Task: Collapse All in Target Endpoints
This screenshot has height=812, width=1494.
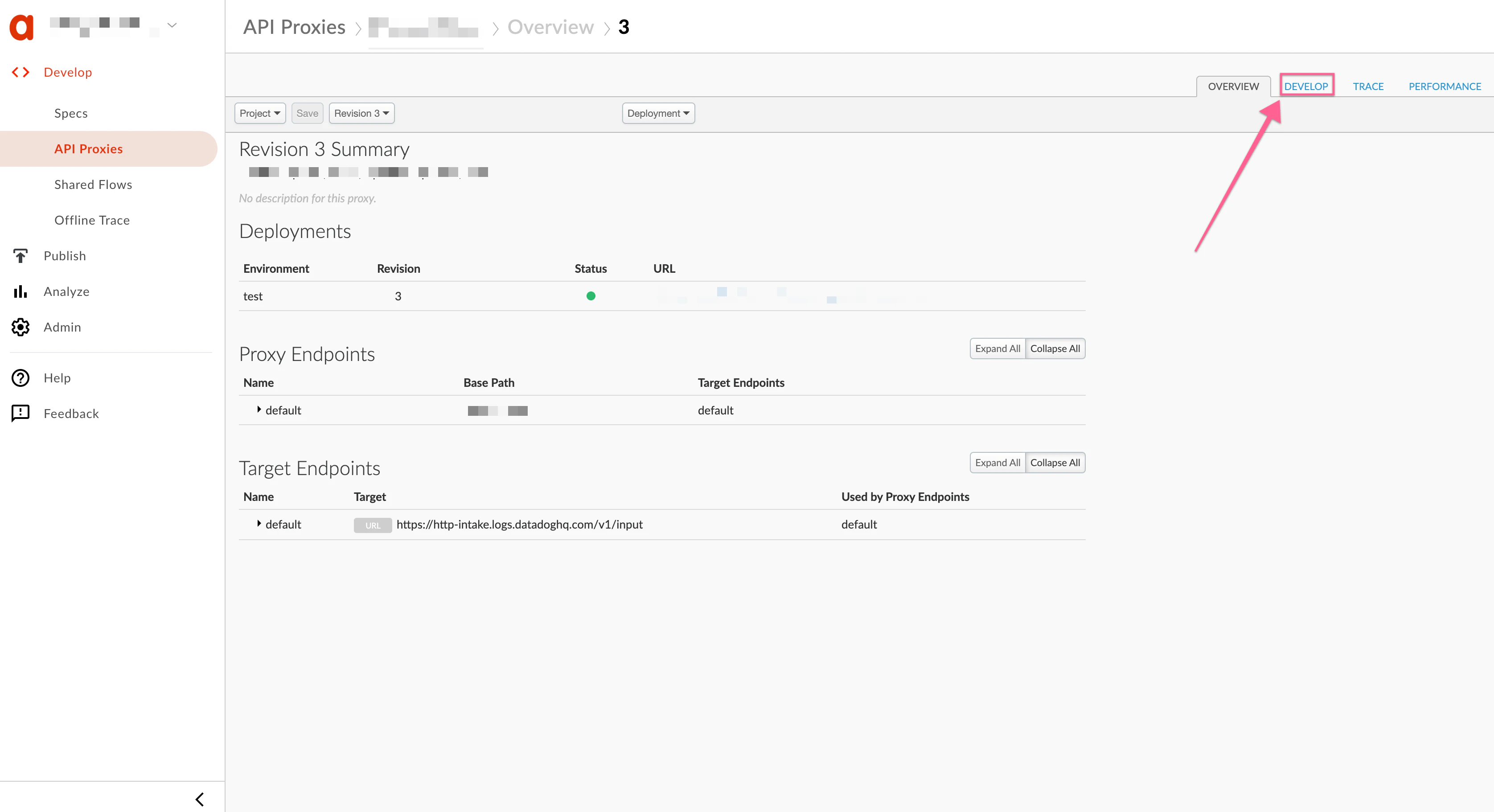Action: 1055,462
